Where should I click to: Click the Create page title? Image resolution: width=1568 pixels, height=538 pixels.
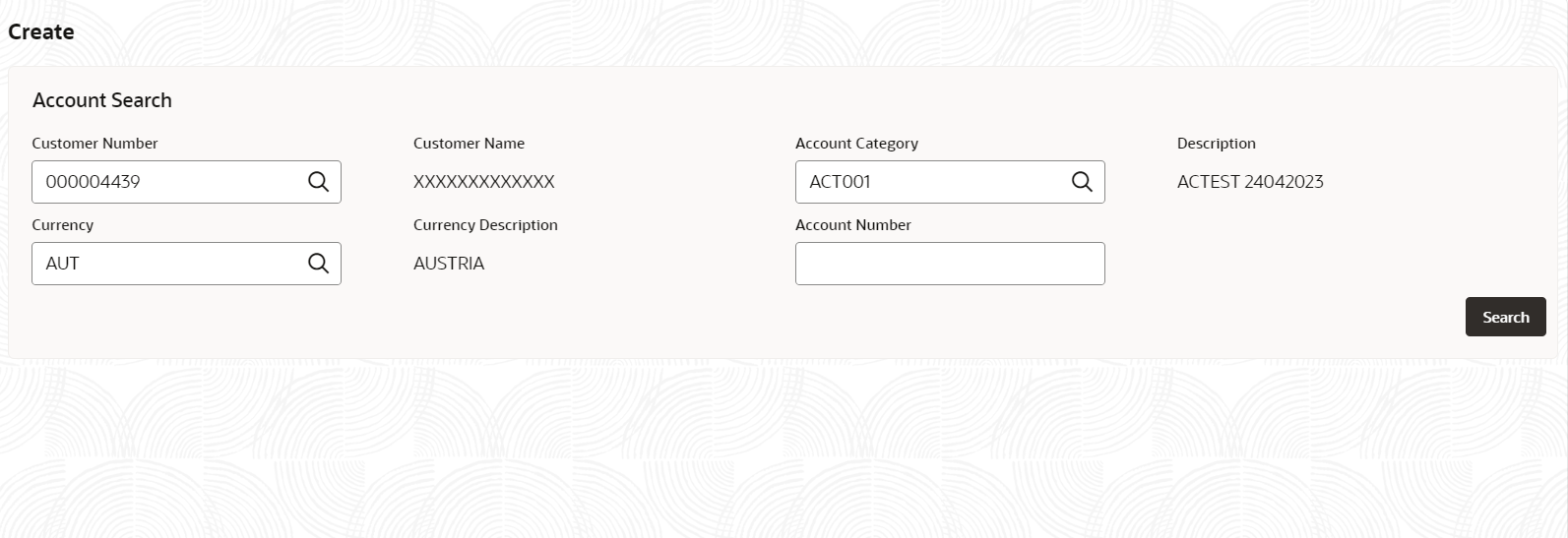(41, 31)
